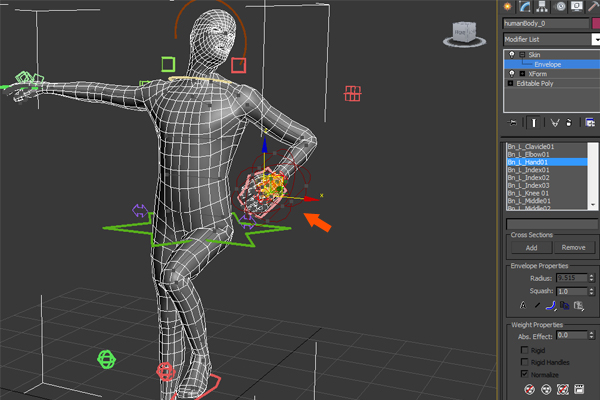
Task: Click the object color swatch
Action: 596,23
